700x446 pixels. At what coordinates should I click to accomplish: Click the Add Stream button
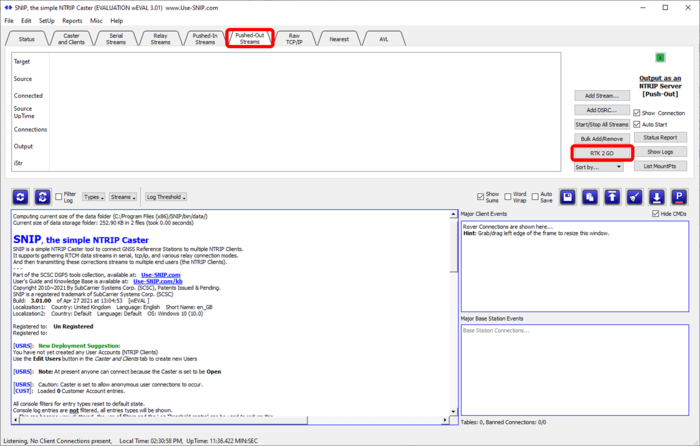(602, 96)
